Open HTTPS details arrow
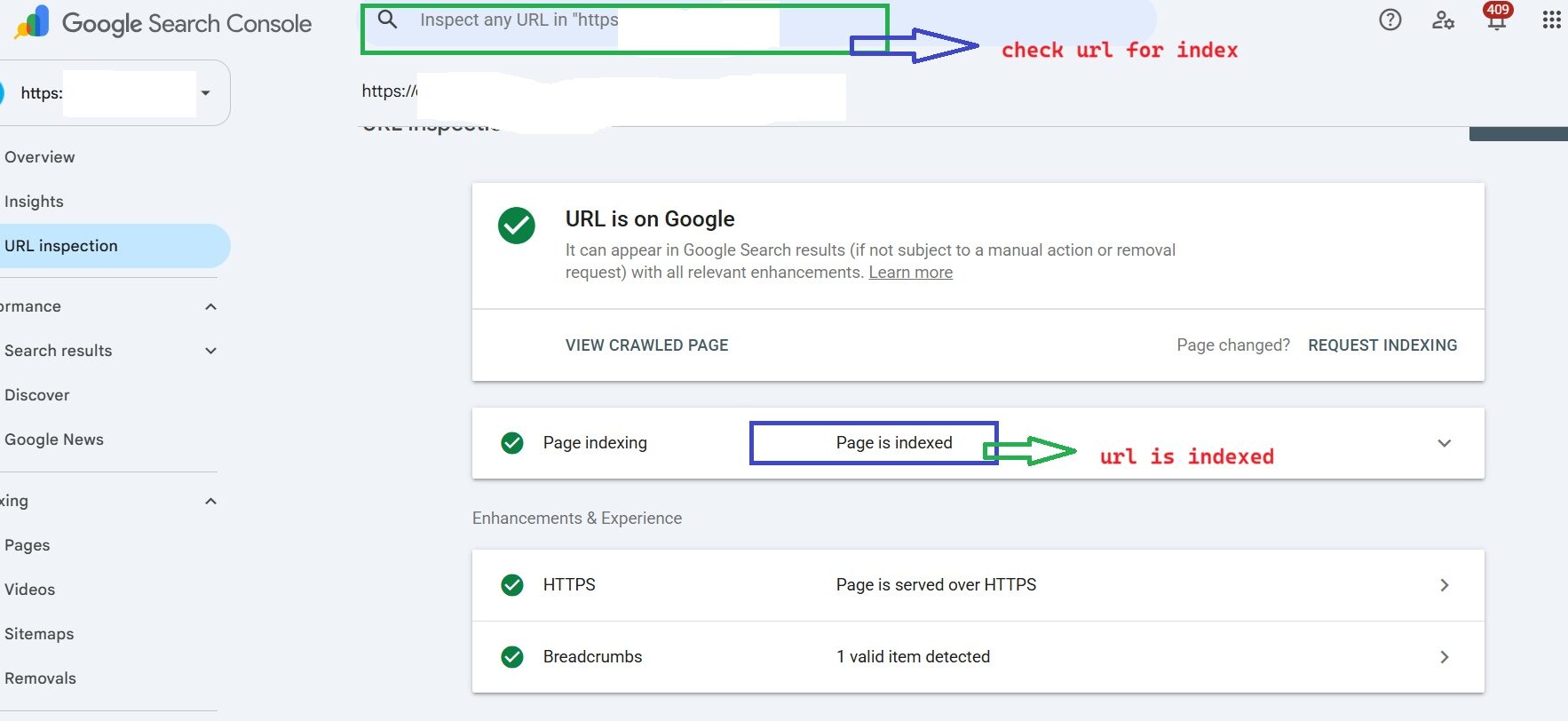1568x721 pixels. (1445, 585)
